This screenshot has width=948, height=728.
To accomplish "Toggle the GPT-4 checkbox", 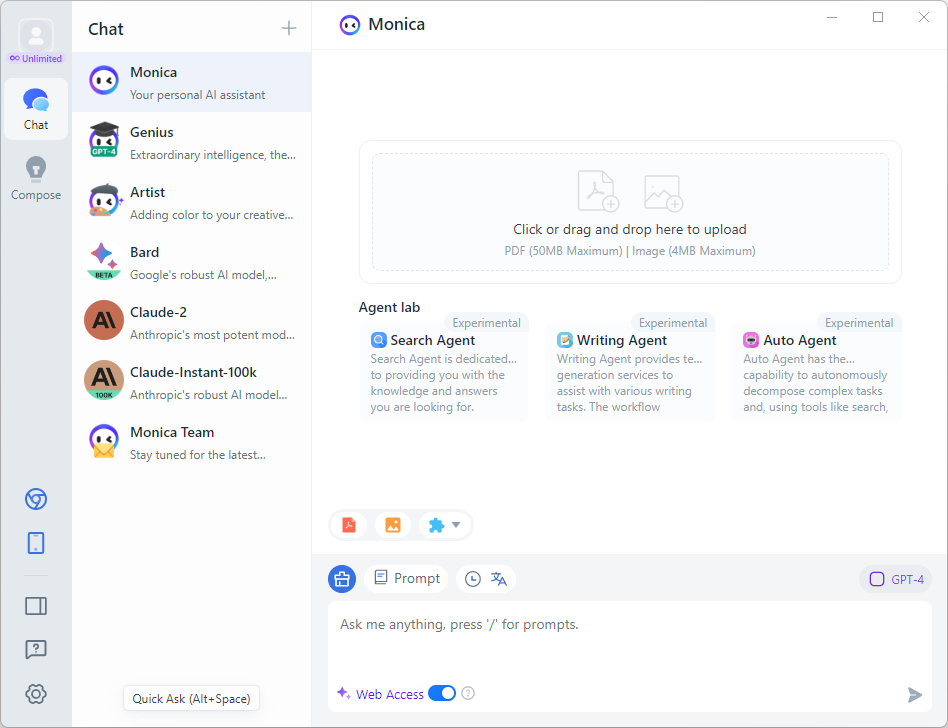I will [877, 579].
